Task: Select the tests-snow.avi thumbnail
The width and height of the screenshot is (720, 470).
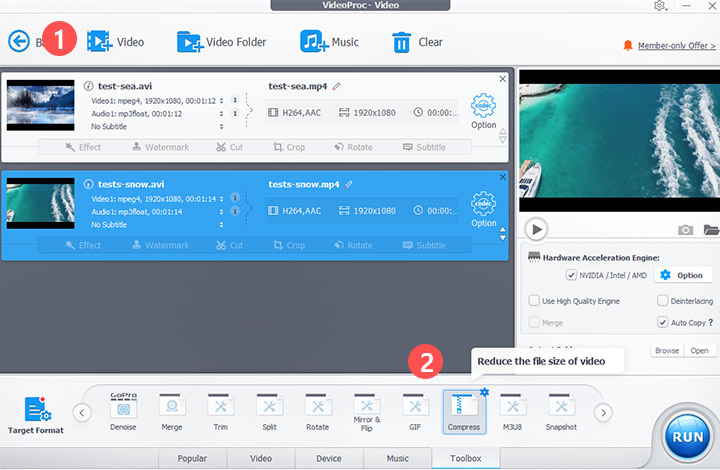Action: coord(40,203)
